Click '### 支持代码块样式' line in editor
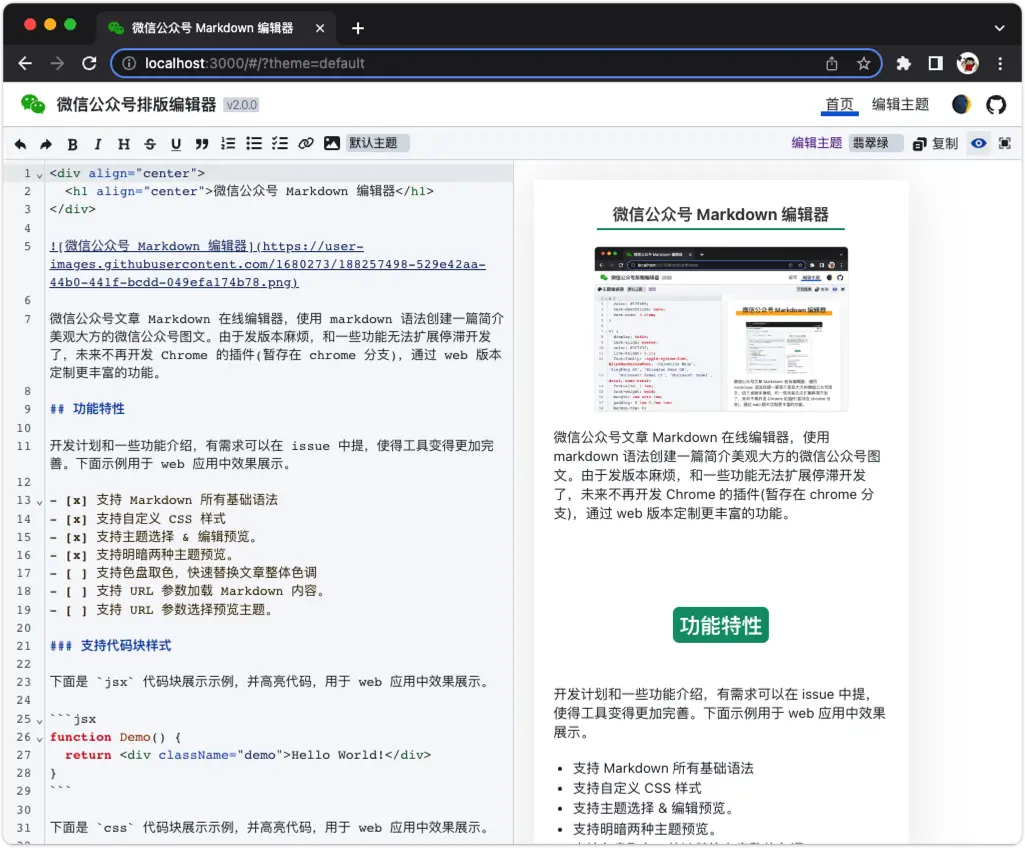The image size is (1025, 848). click(x=110, y=646)
